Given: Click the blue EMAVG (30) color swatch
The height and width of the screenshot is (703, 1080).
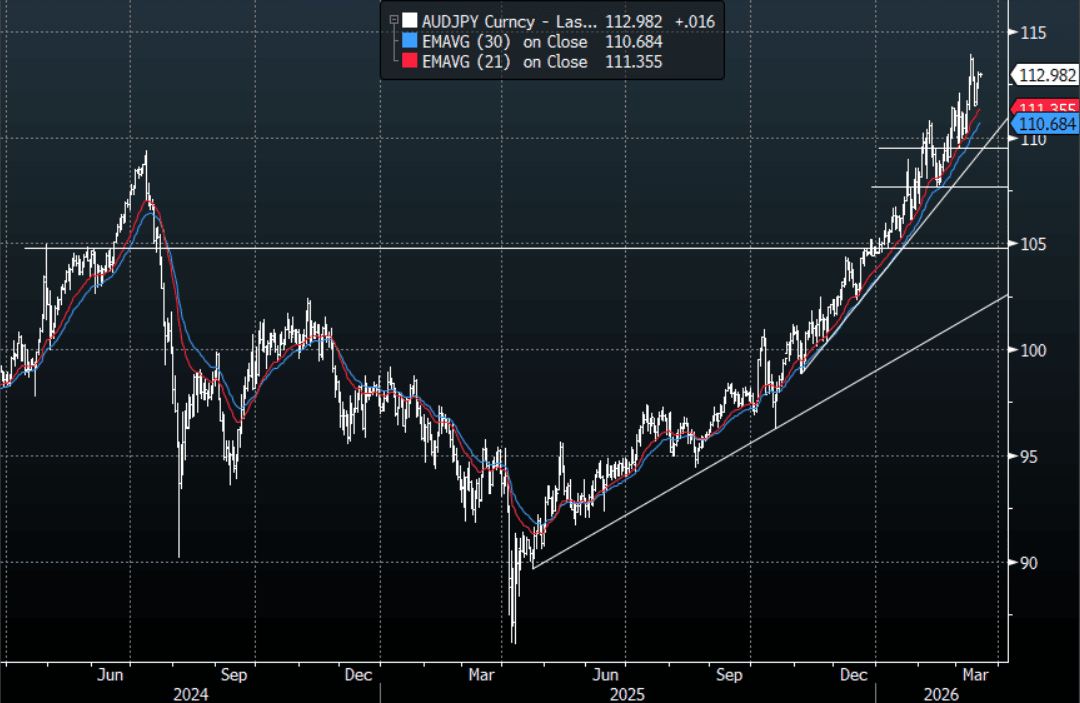Looking at the screenshot, I should coord(410,41).
